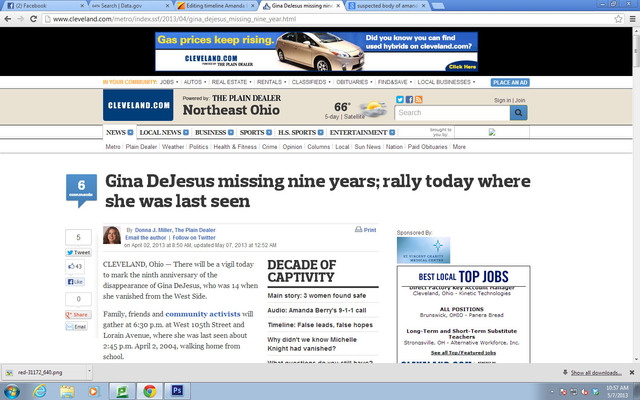The image size is (640, 400).
Task: Open Windows Media Player taskbar icon
Action: coord(93,391)
